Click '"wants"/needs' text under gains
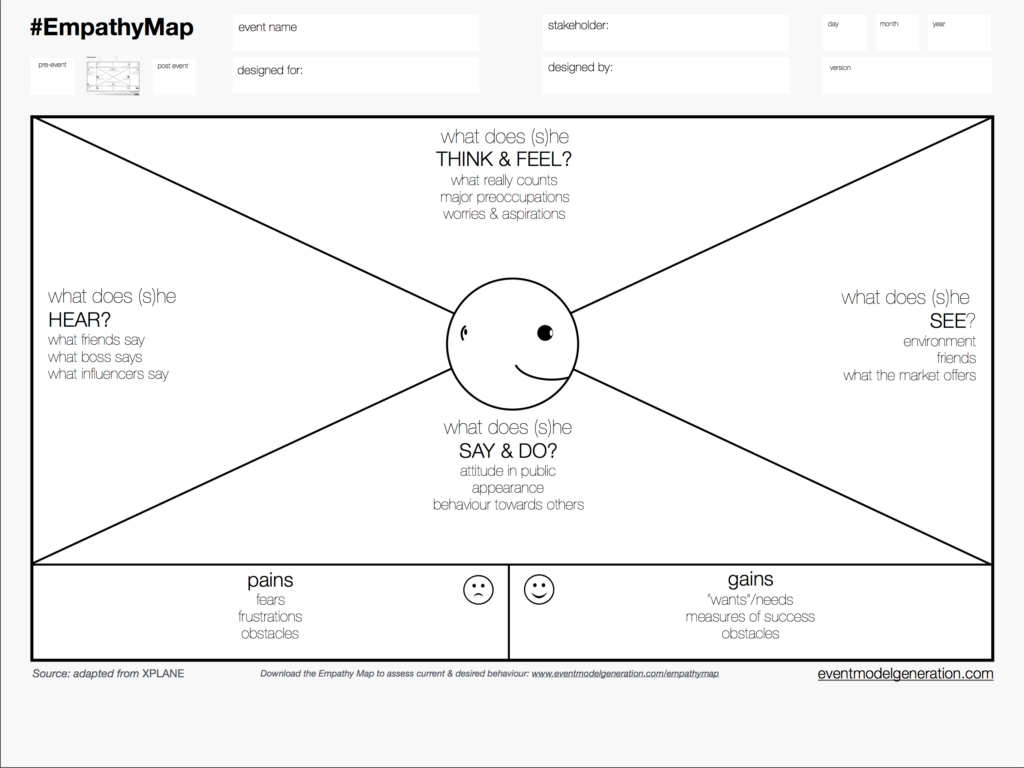Viewport: 1024px width, 768px height. [x=750, y=600]
